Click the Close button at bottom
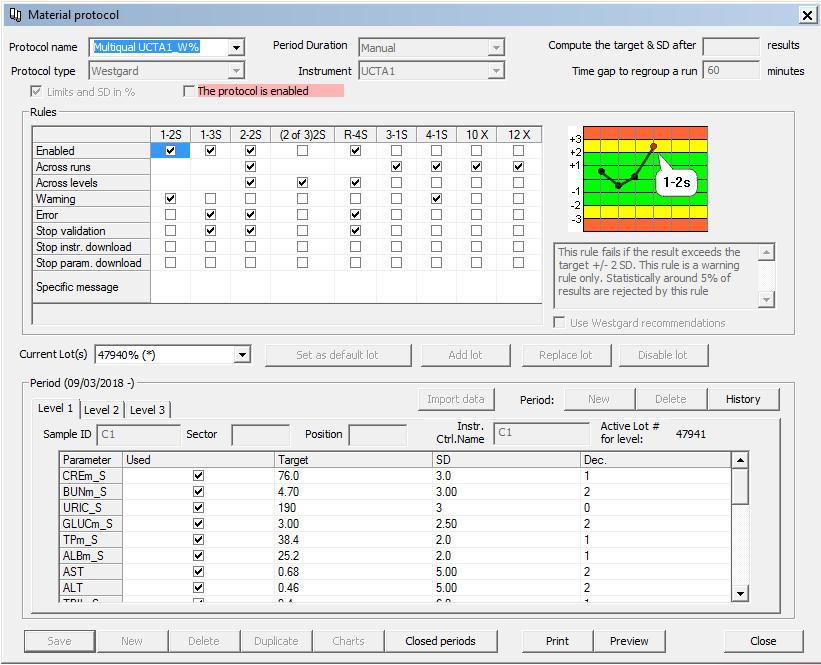821x665 pixels. coord(763,641)
